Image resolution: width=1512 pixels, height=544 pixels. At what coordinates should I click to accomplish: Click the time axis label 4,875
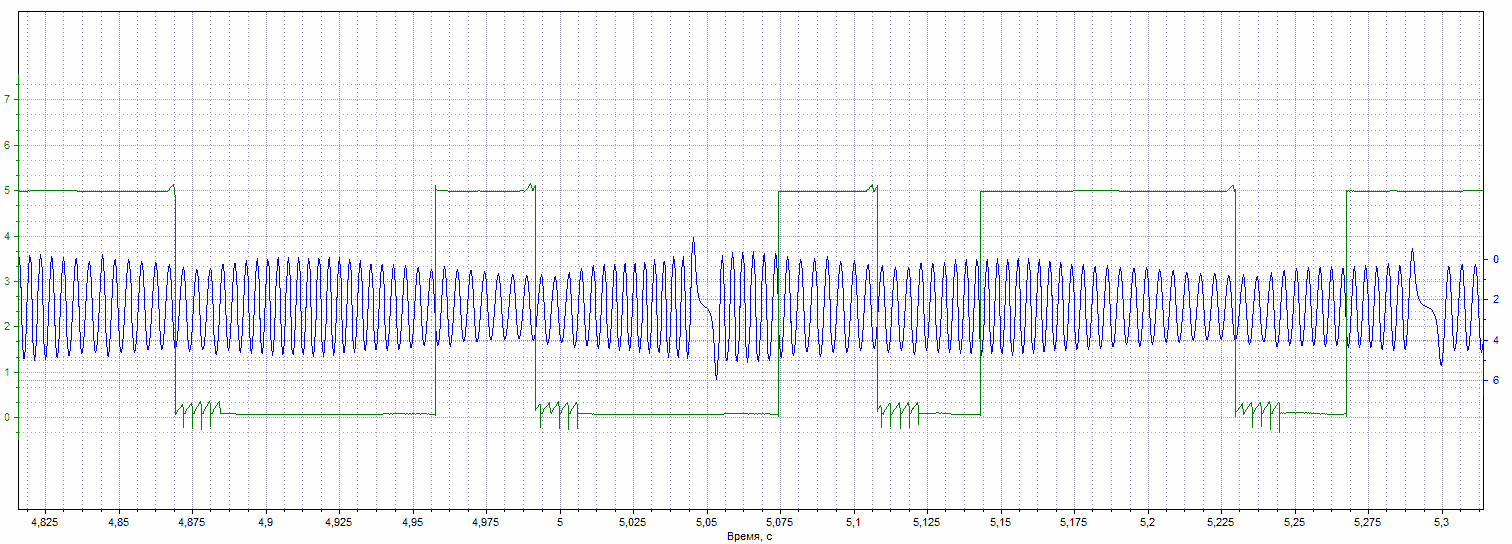[x=191, y=522]
